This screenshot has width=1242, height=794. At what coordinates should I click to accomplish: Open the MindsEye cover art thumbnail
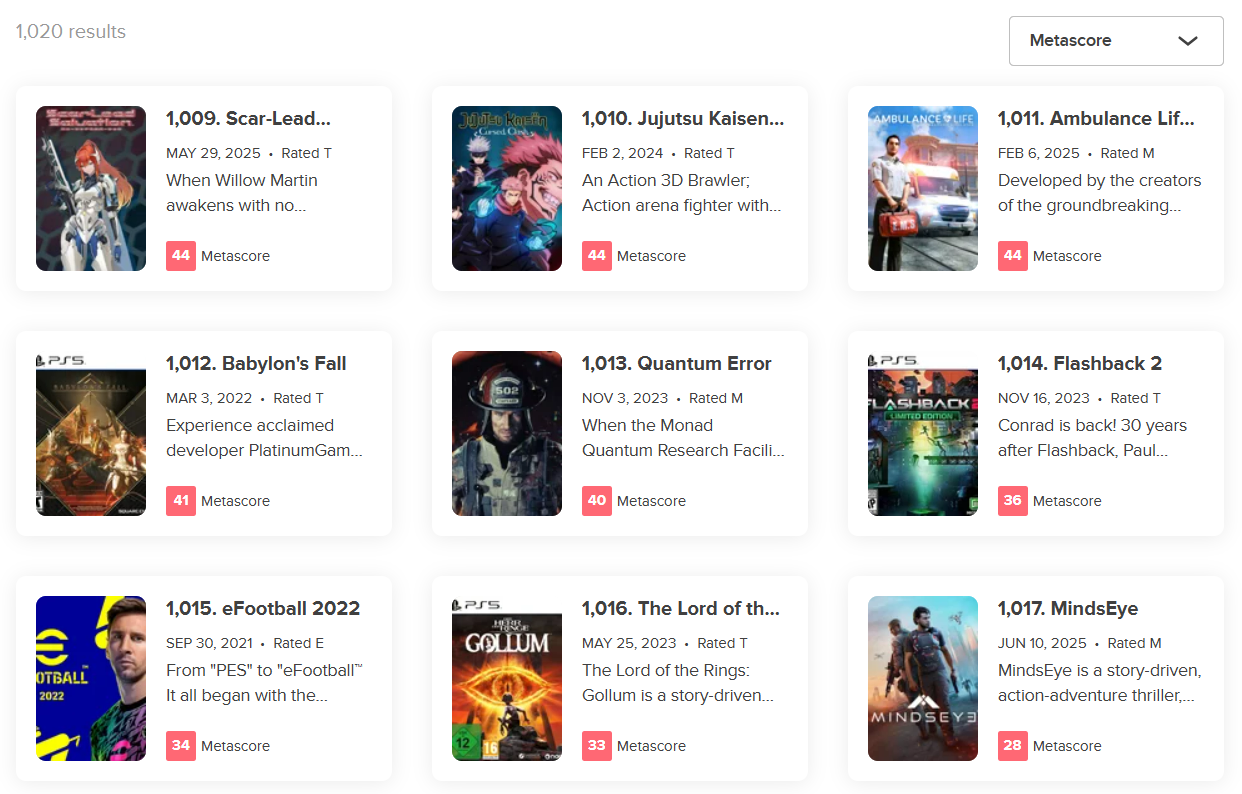923,678
